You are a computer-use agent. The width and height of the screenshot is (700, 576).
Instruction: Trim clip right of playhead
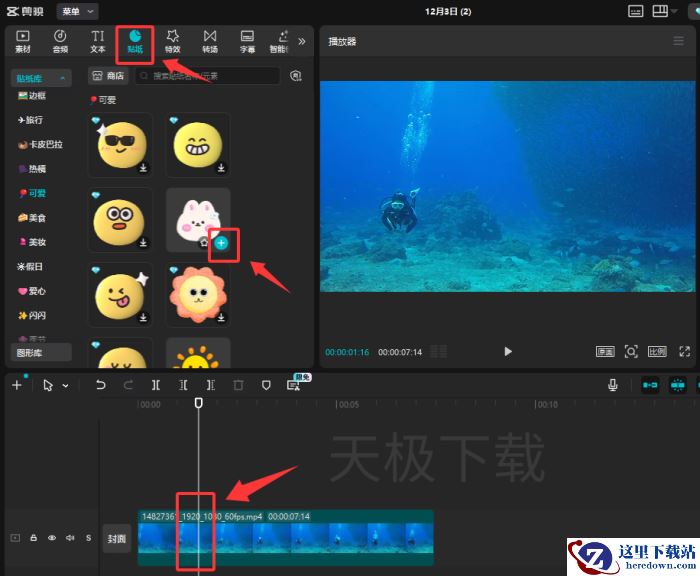(x=211, y=385)
